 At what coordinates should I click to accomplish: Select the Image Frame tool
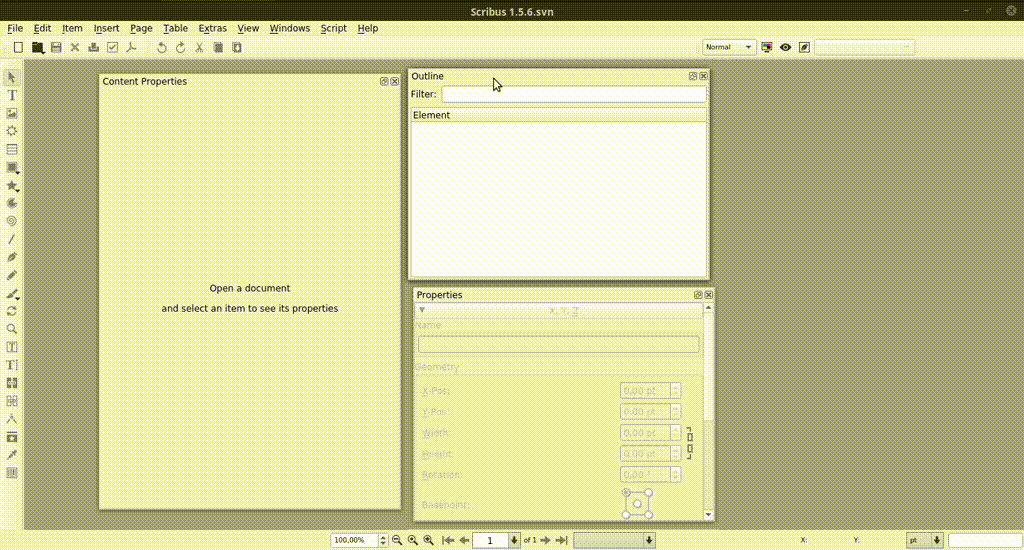[12, 113]
